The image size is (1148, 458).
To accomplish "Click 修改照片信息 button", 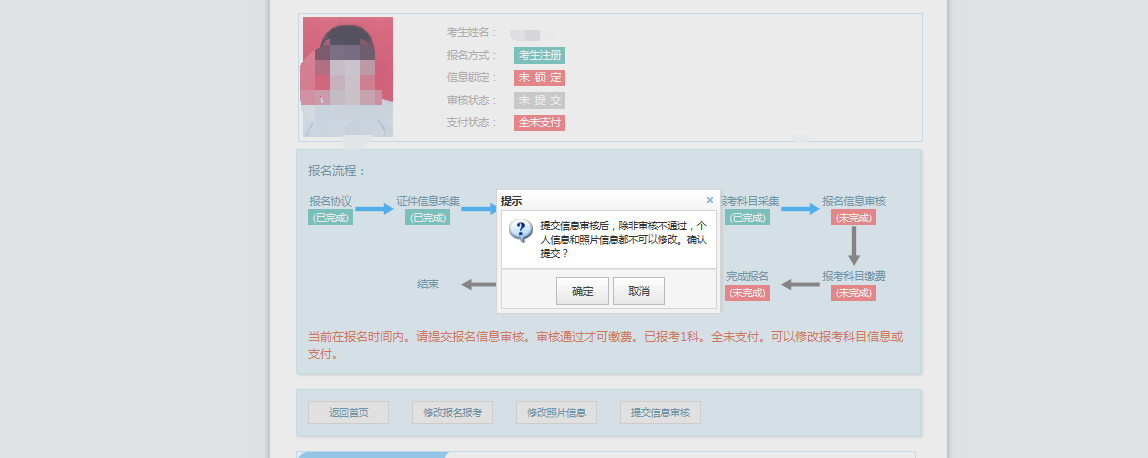I will point(556,413).
